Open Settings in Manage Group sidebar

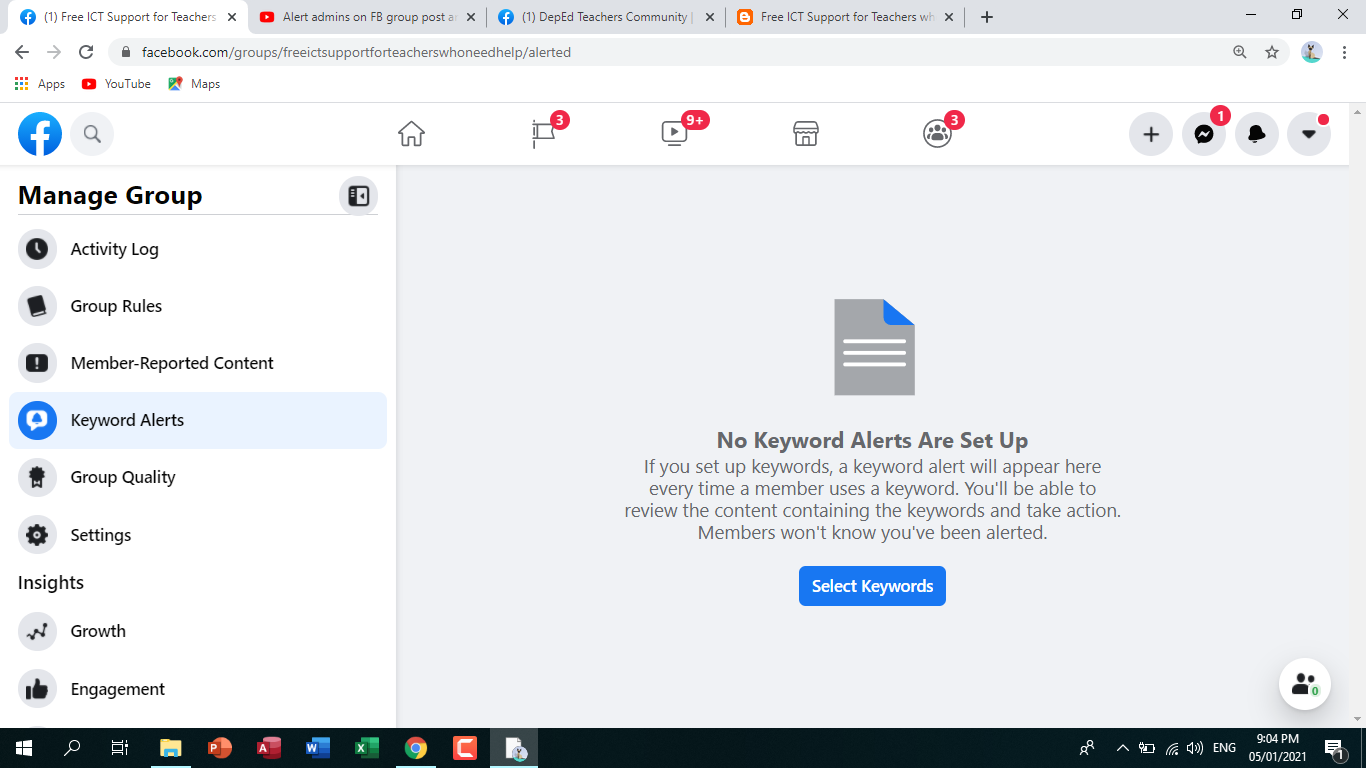[198, 535]
